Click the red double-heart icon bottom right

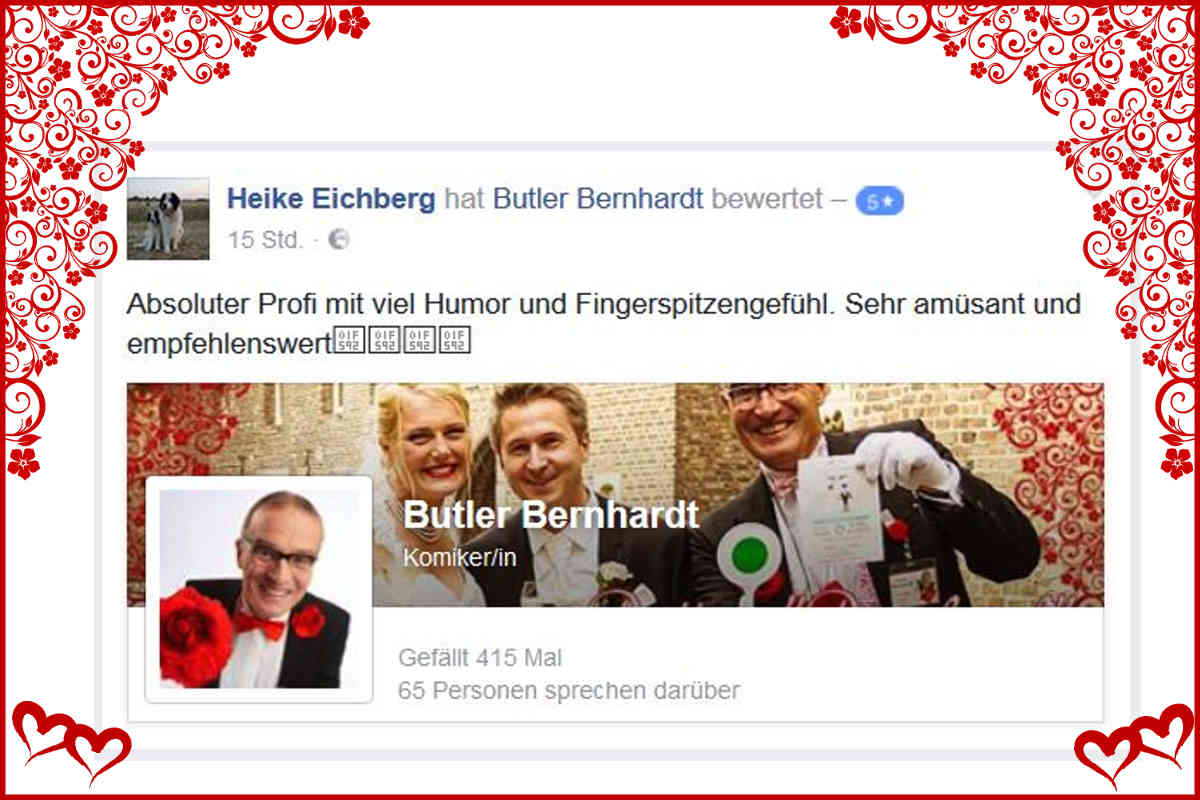click(1133, 742)
